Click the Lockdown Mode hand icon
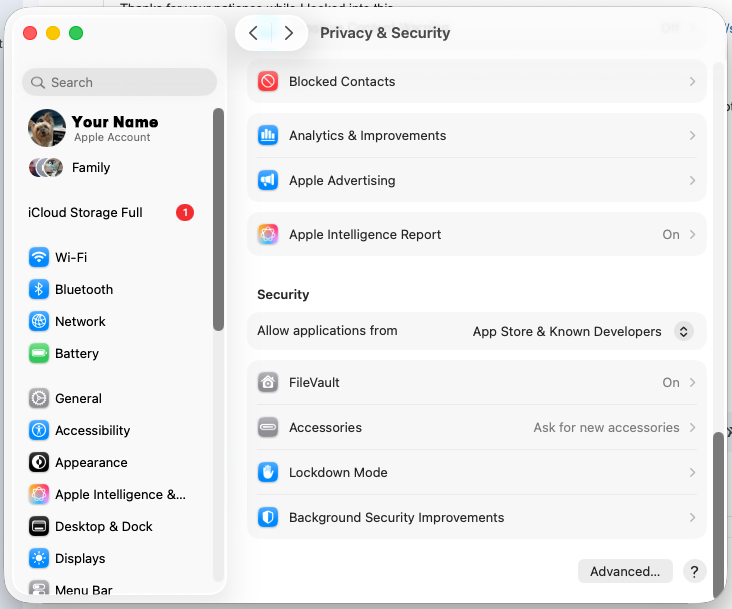 click(x=268, y=472)
